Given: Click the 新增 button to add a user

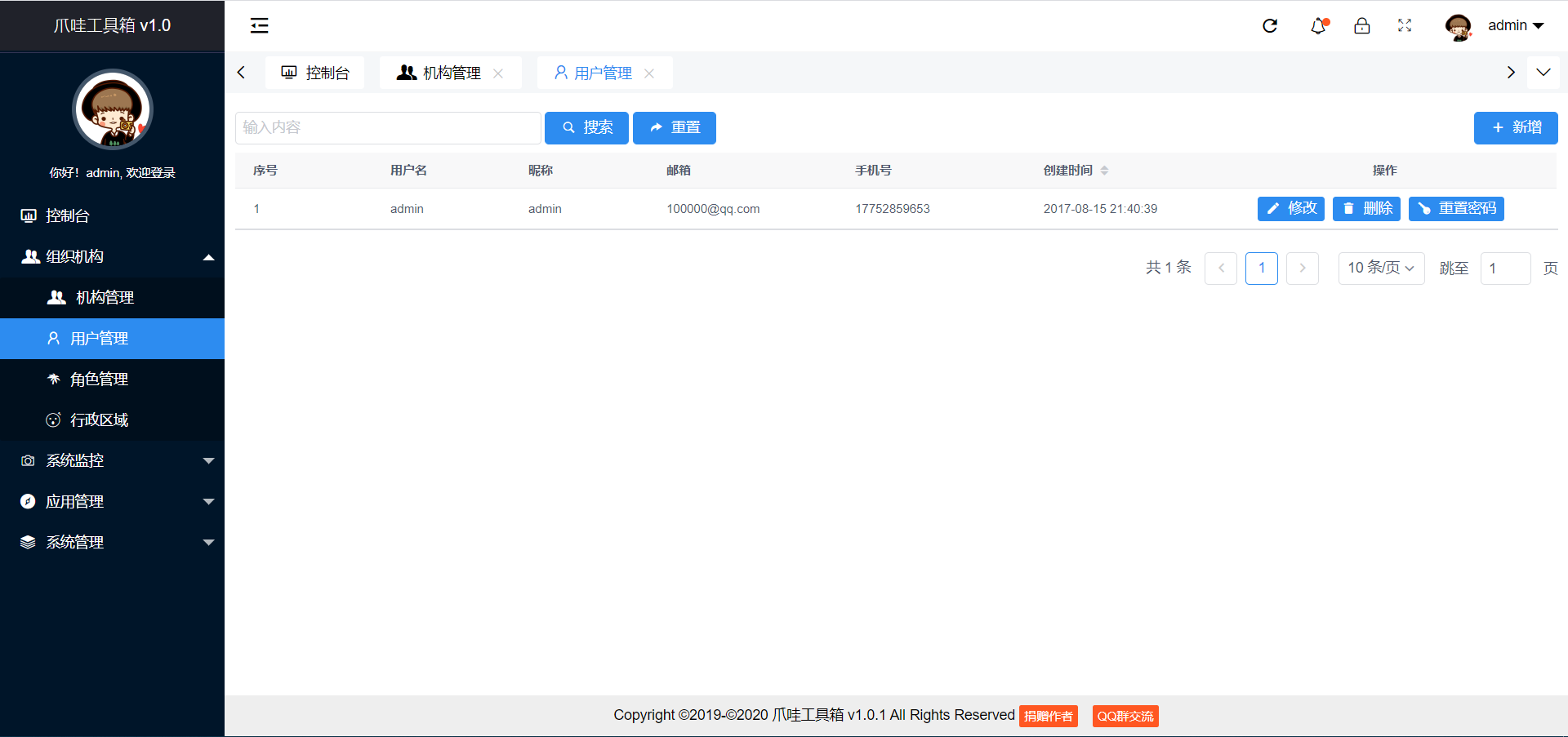Looking at the screenshot, I should coord(1515,127).
